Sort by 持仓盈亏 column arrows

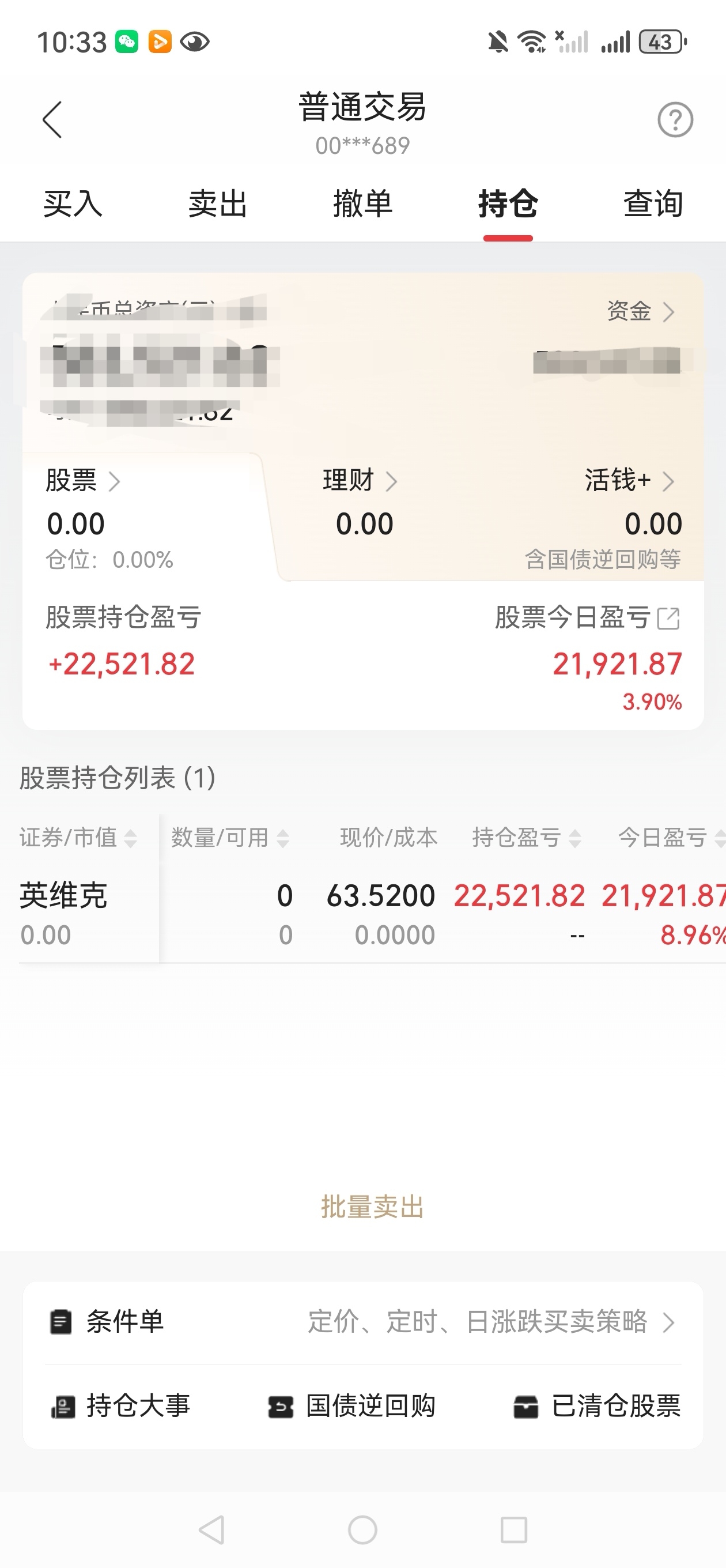pos(574,838)
